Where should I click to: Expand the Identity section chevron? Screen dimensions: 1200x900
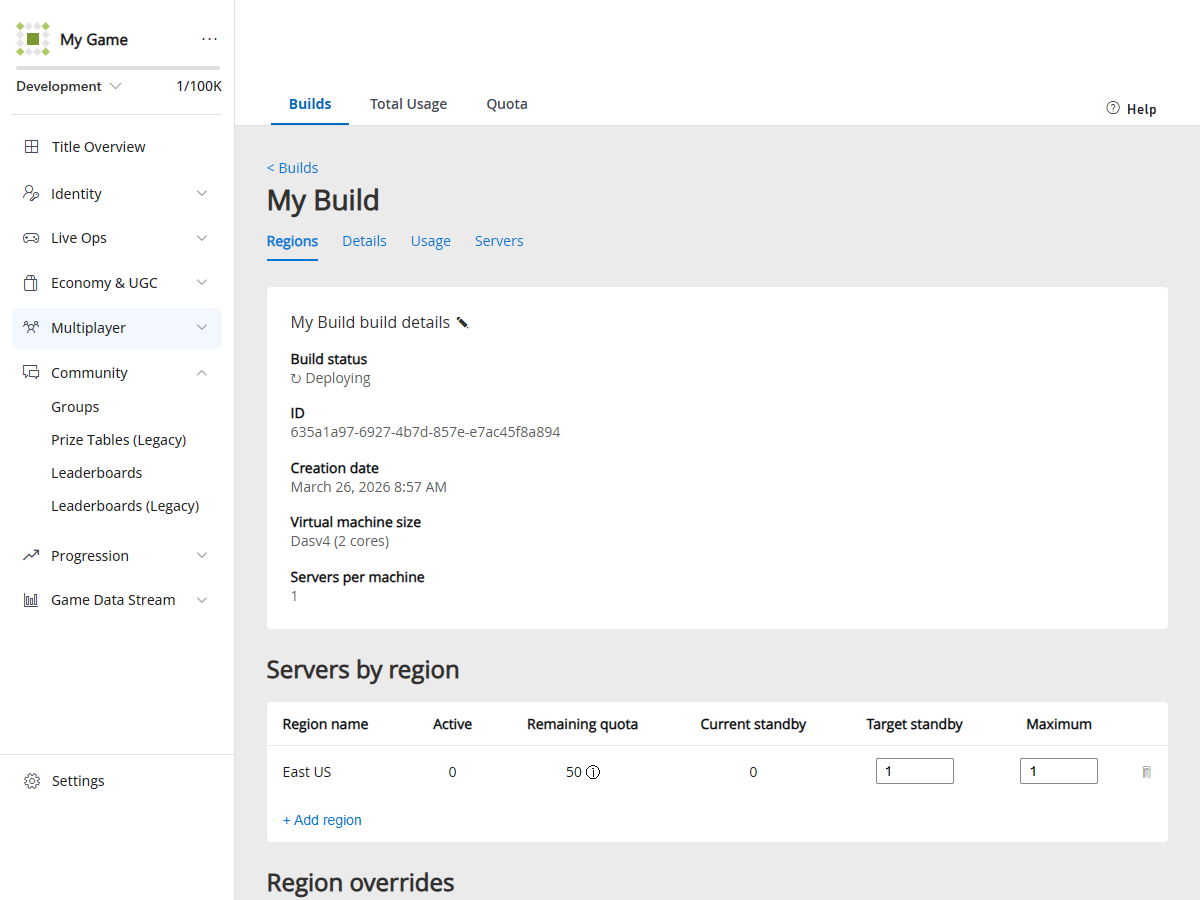click(x=202, y=193)
